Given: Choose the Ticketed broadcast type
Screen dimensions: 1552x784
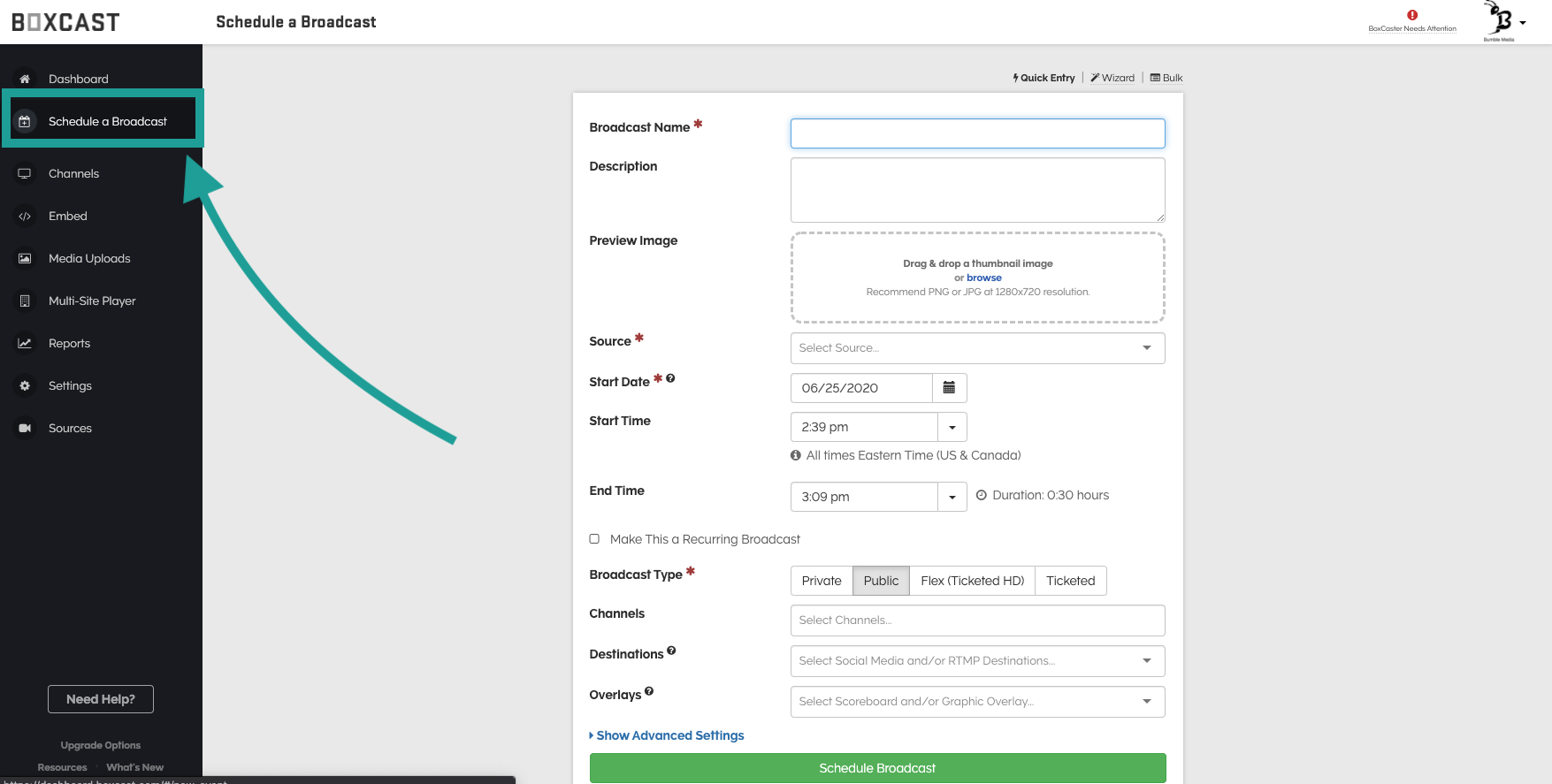Looking at the screenshot, I should (x=1070, y=581).
